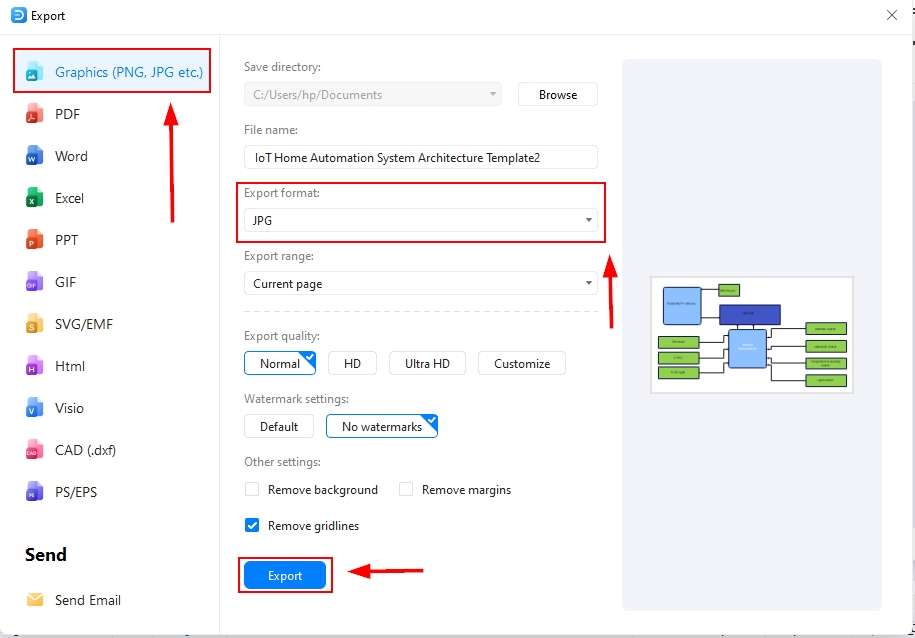Select the Send Email option
The height and width of the screenshot is (638, 915).
pos(88,600)
